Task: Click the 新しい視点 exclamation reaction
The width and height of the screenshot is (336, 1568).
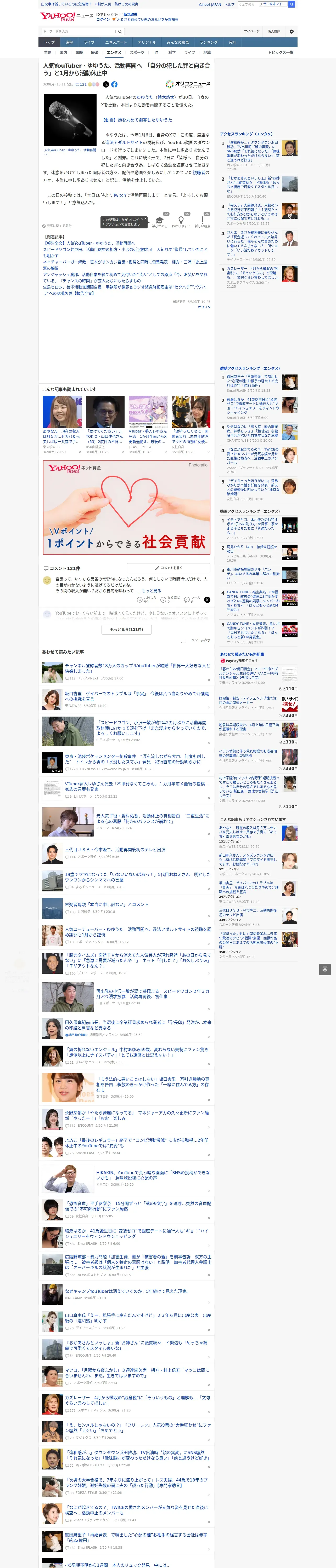Action: point(203,222)
